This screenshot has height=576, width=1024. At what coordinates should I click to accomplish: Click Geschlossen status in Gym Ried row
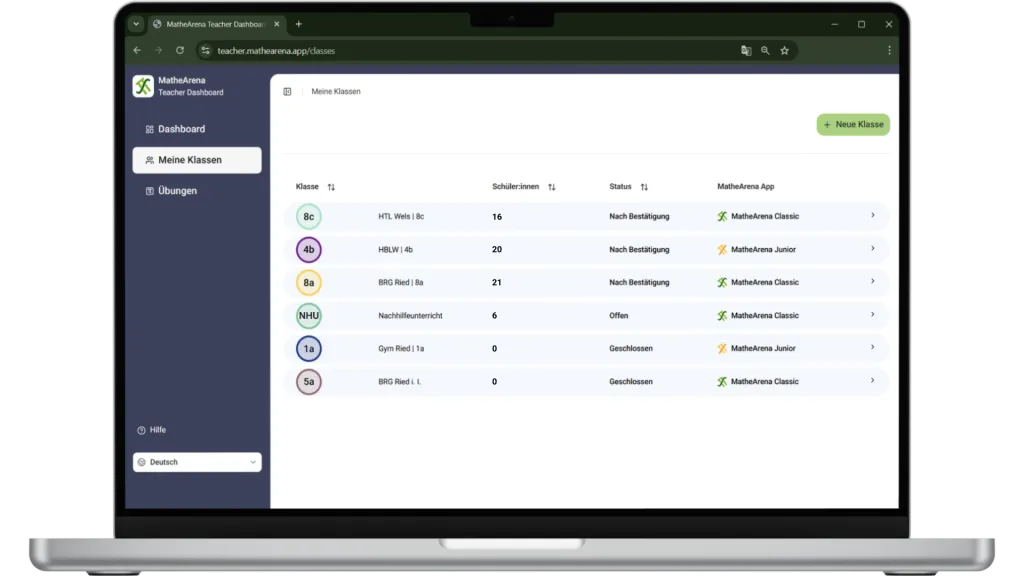tap(631, 349)
